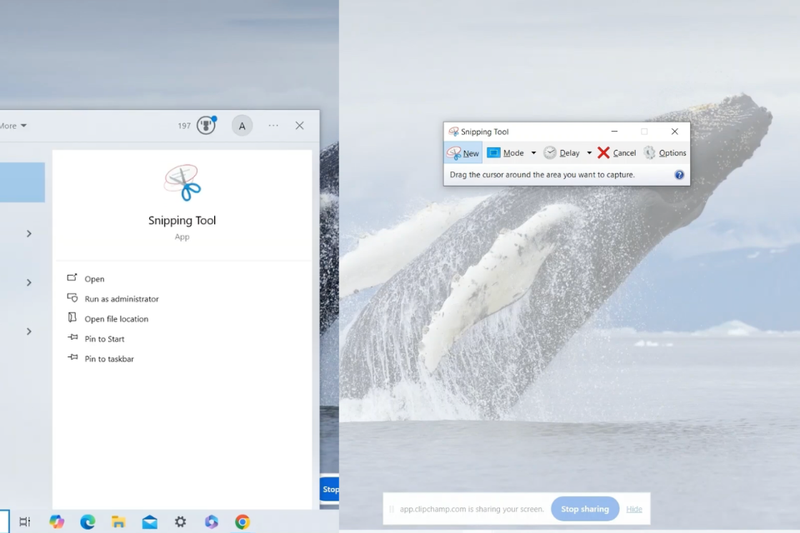
Task: Click the Task View taskbar icon
Action: pyautogui.click(x=24, y=522)
